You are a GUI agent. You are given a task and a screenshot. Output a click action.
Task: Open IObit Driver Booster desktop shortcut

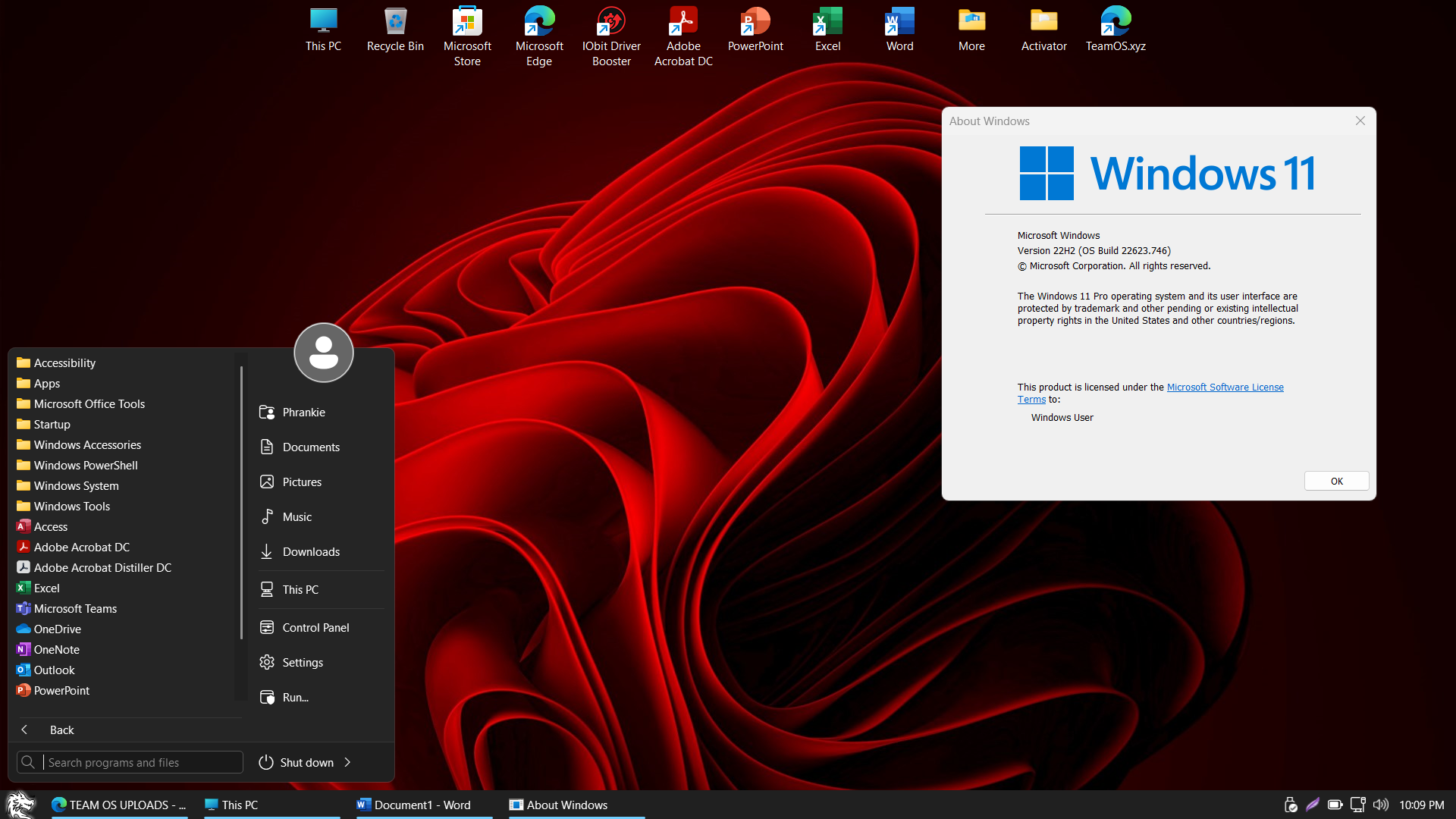point(611,36)
